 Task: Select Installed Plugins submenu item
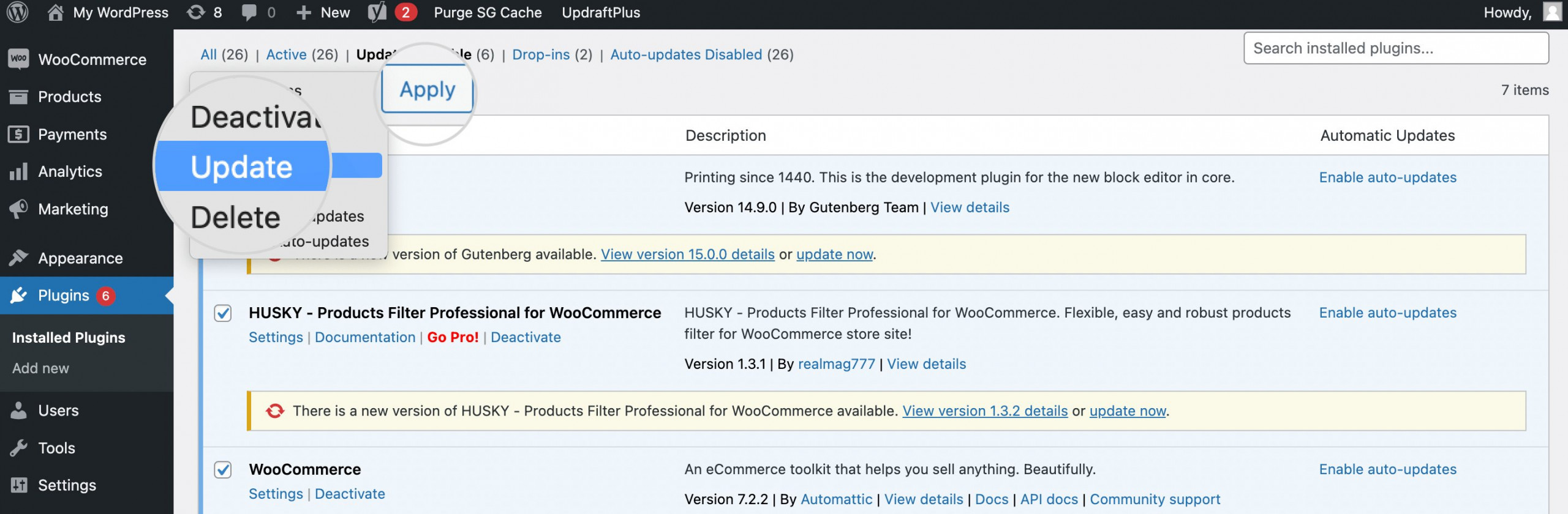pyautogui.click(x=69, y=338)
